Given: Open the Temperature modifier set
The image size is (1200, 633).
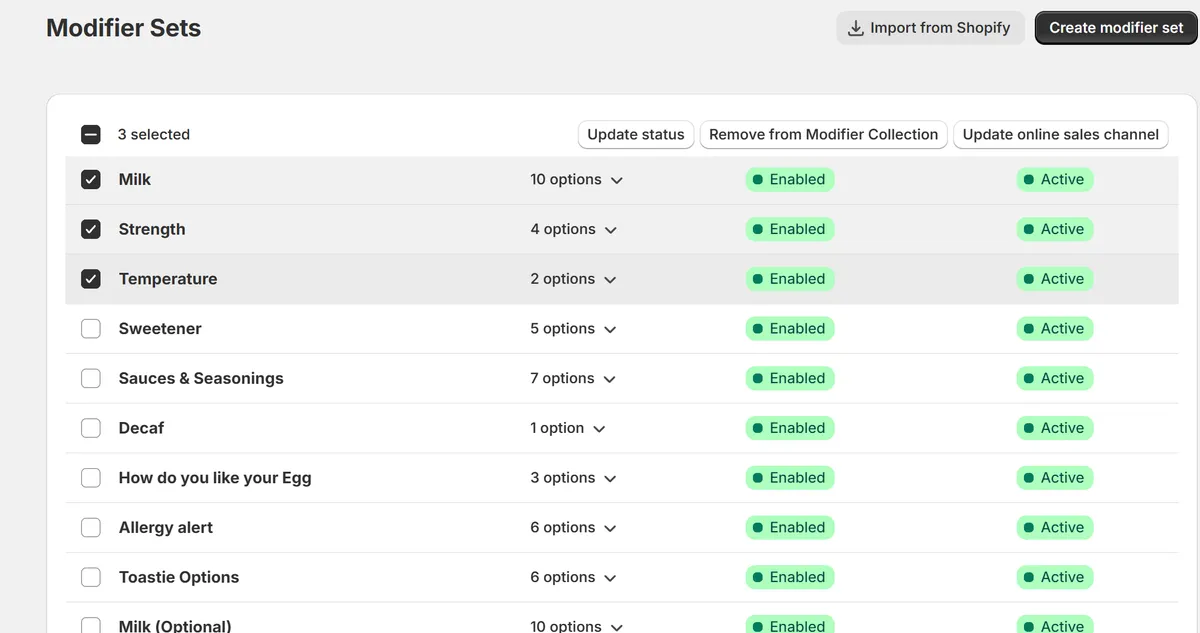Looking at the screenshot, I should (x=168, y=279).
